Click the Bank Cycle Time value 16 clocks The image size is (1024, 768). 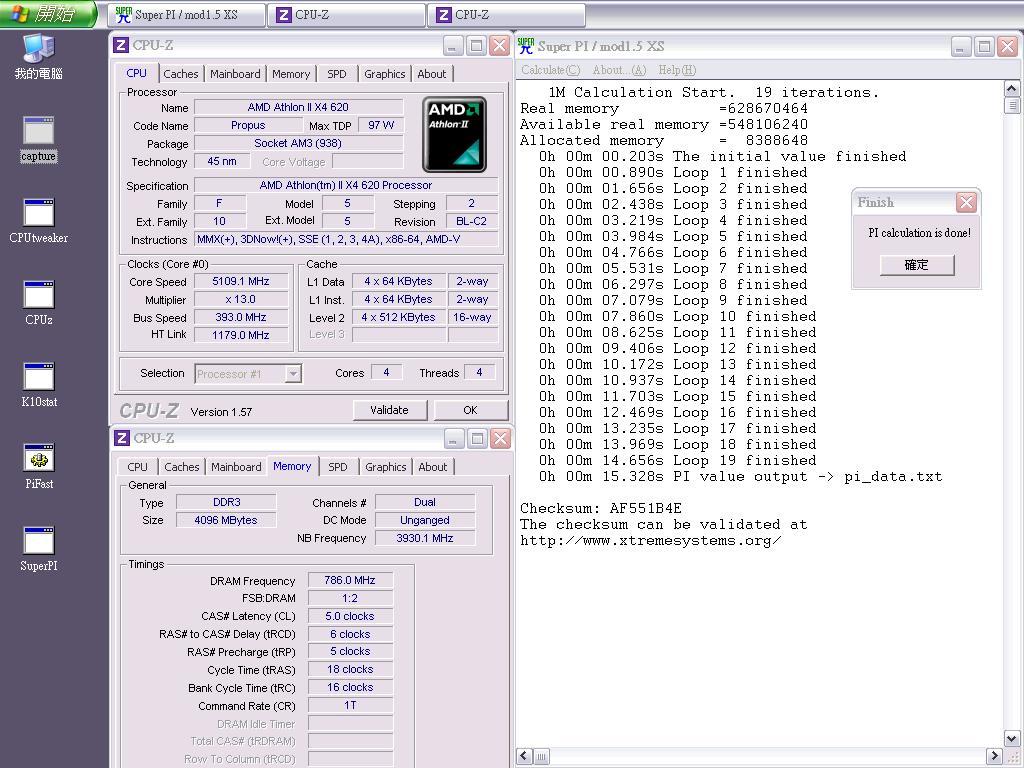point(350,688)
